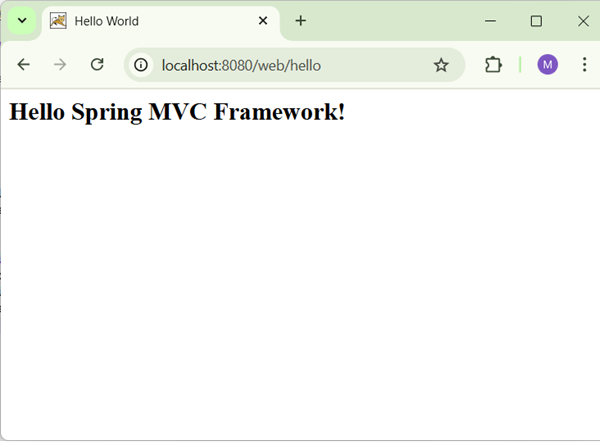Open the Chrome three-dot menu

click(x=584, y=65)
